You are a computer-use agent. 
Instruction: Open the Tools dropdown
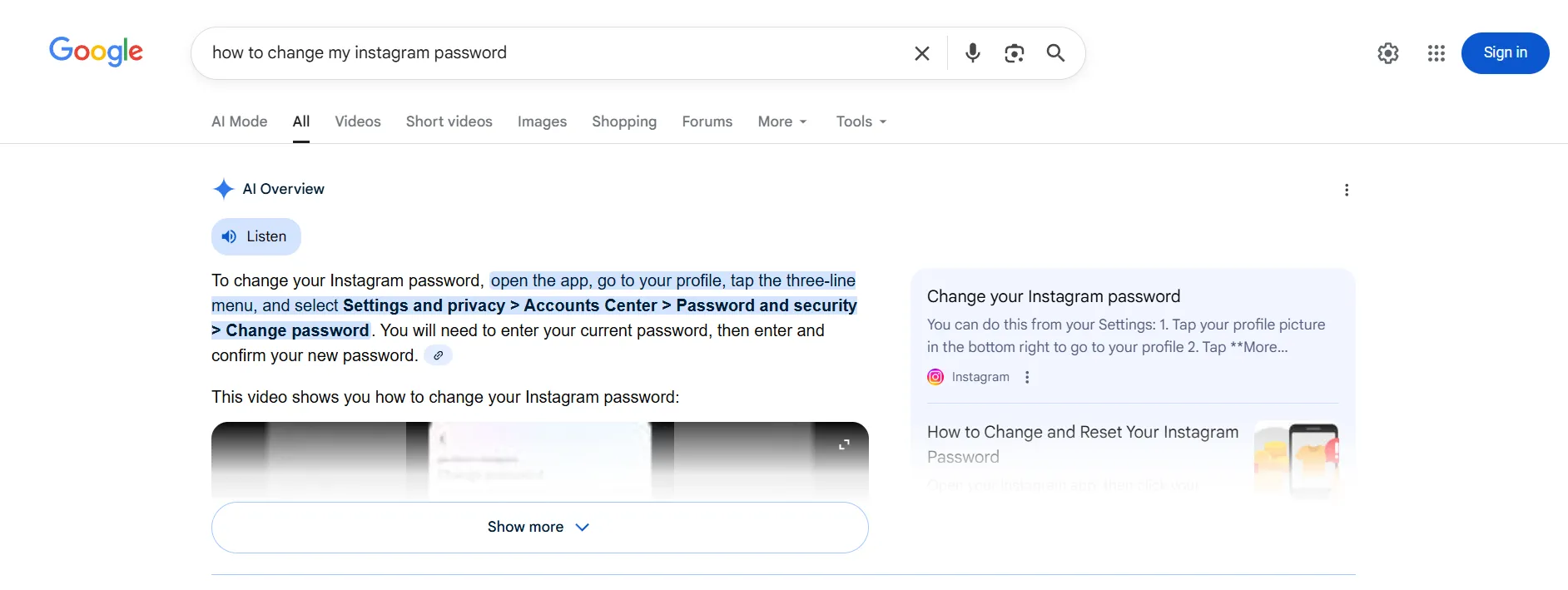(x=861, y=121)
